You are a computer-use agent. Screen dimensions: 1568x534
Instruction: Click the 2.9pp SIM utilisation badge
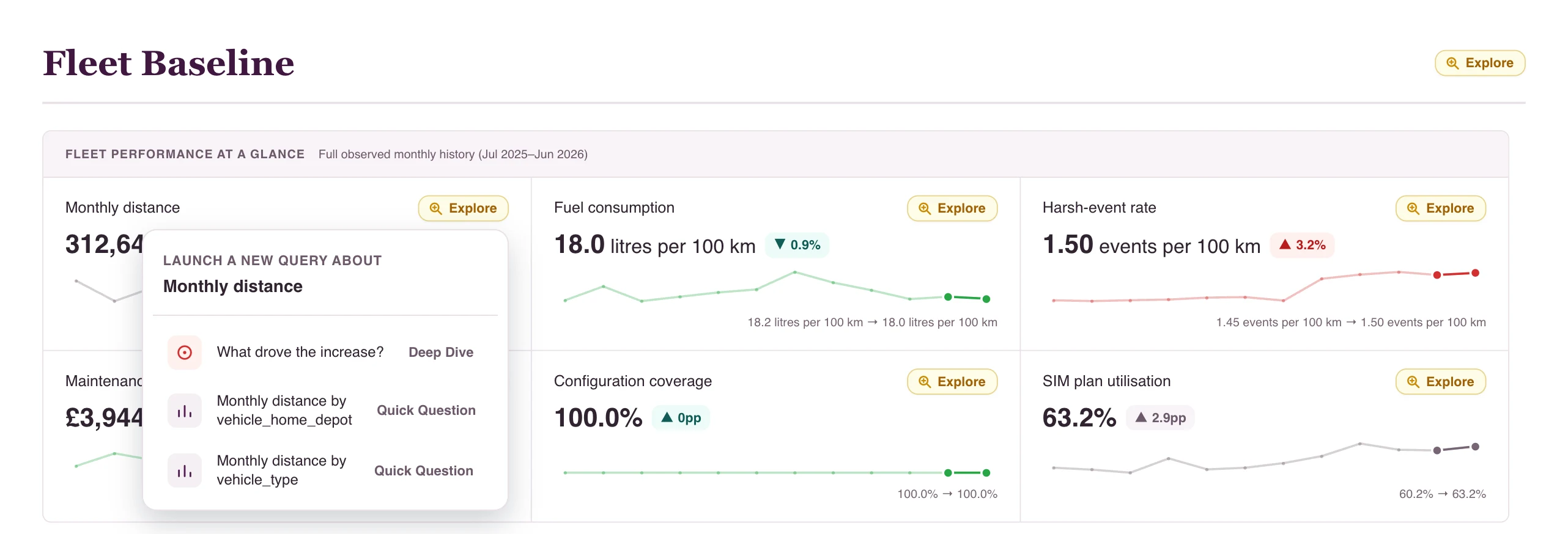pos(1160,418)
